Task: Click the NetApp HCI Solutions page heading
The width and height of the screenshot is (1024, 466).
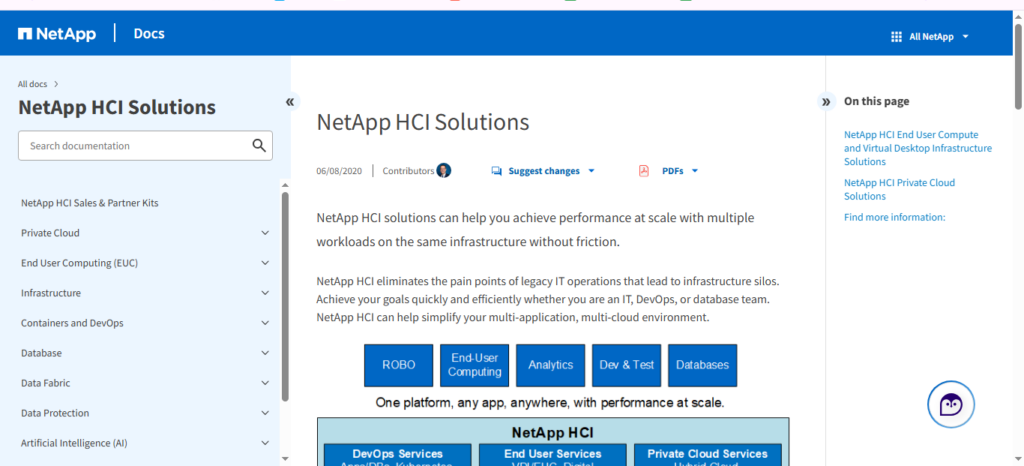Action: point(423,122)
